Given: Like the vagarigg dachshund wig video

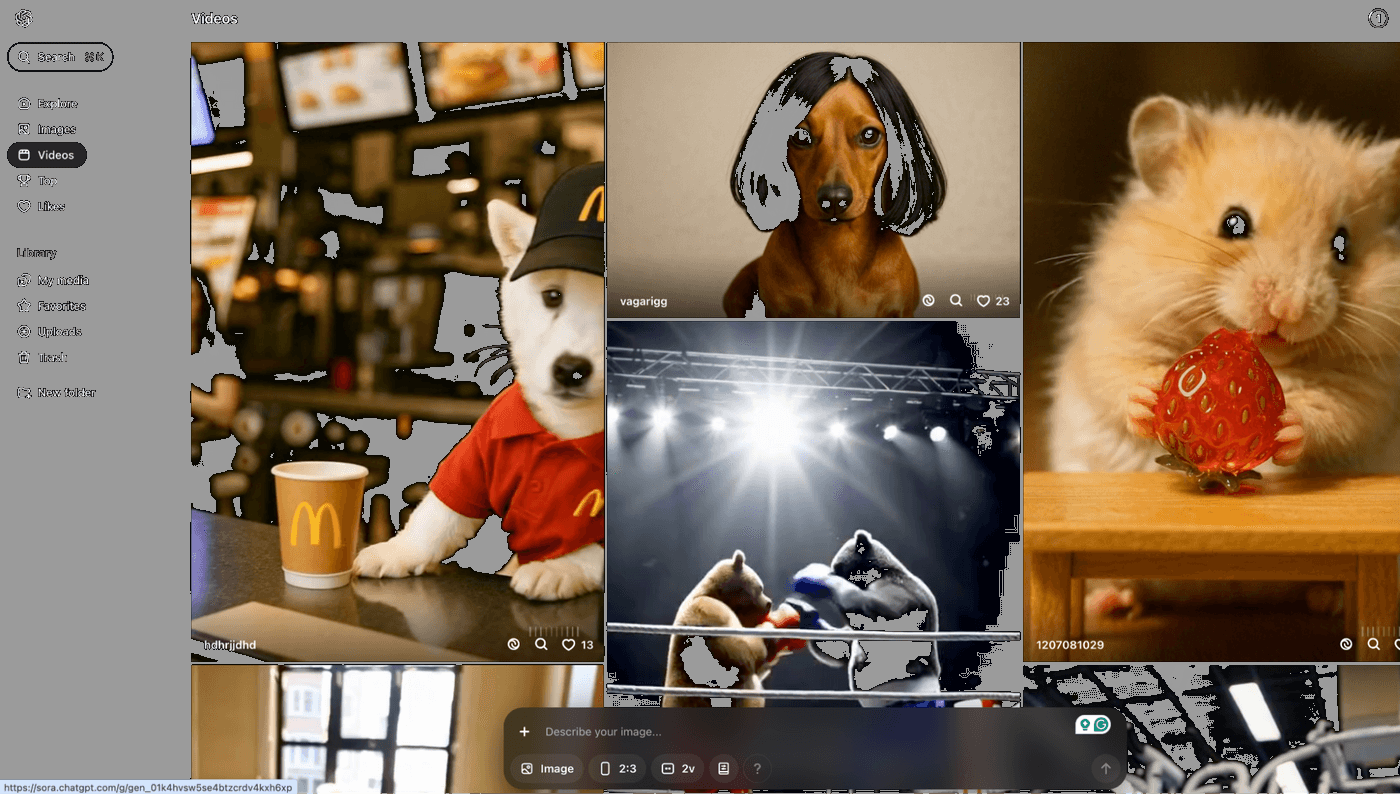Looking at the screenshot, I should (983, 301).
